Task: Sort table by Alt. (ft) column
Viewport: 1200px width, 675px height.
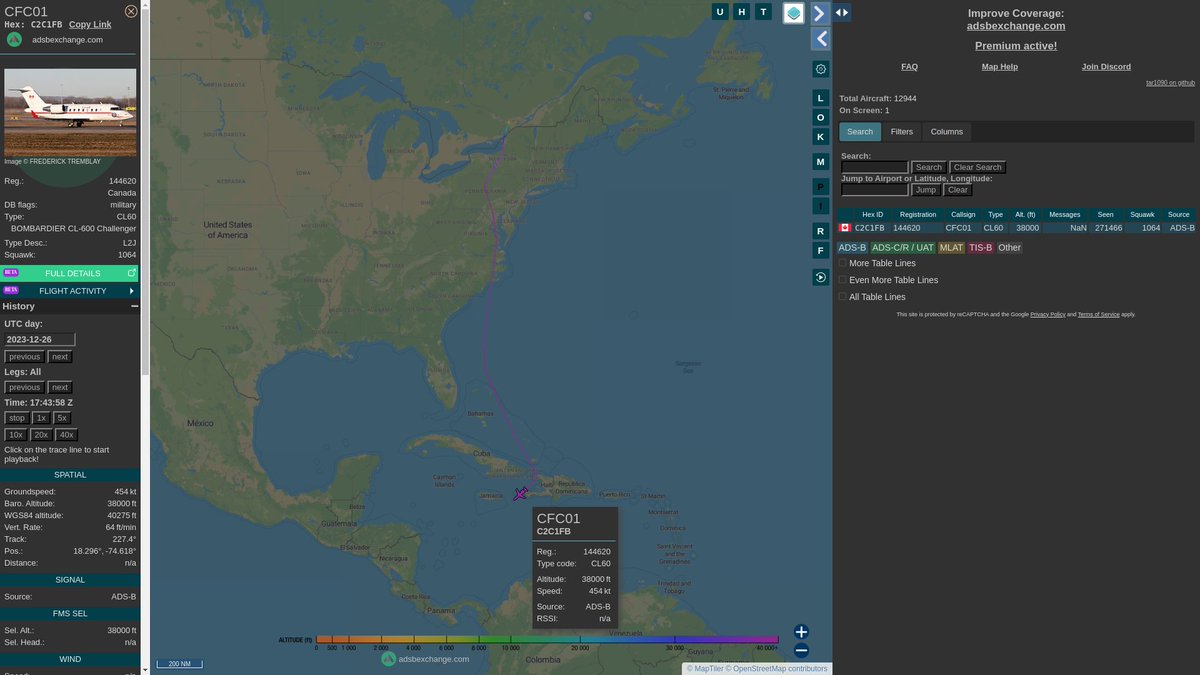Action: pos(1027,214)
